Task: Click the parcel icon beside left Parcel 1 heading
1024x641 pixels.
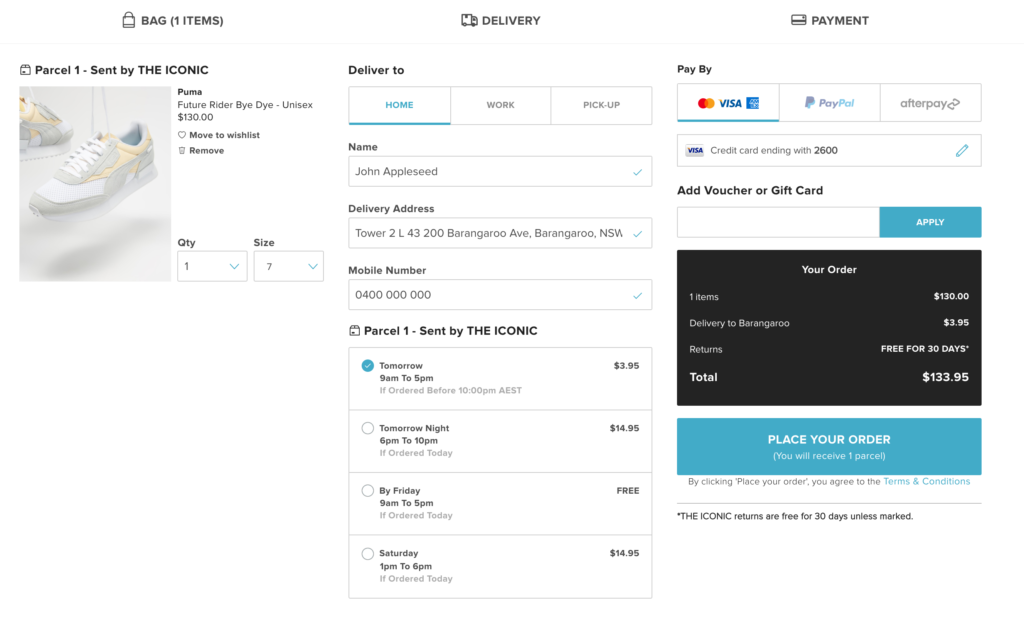Action: pyautogui.click(x=25, y=70)
